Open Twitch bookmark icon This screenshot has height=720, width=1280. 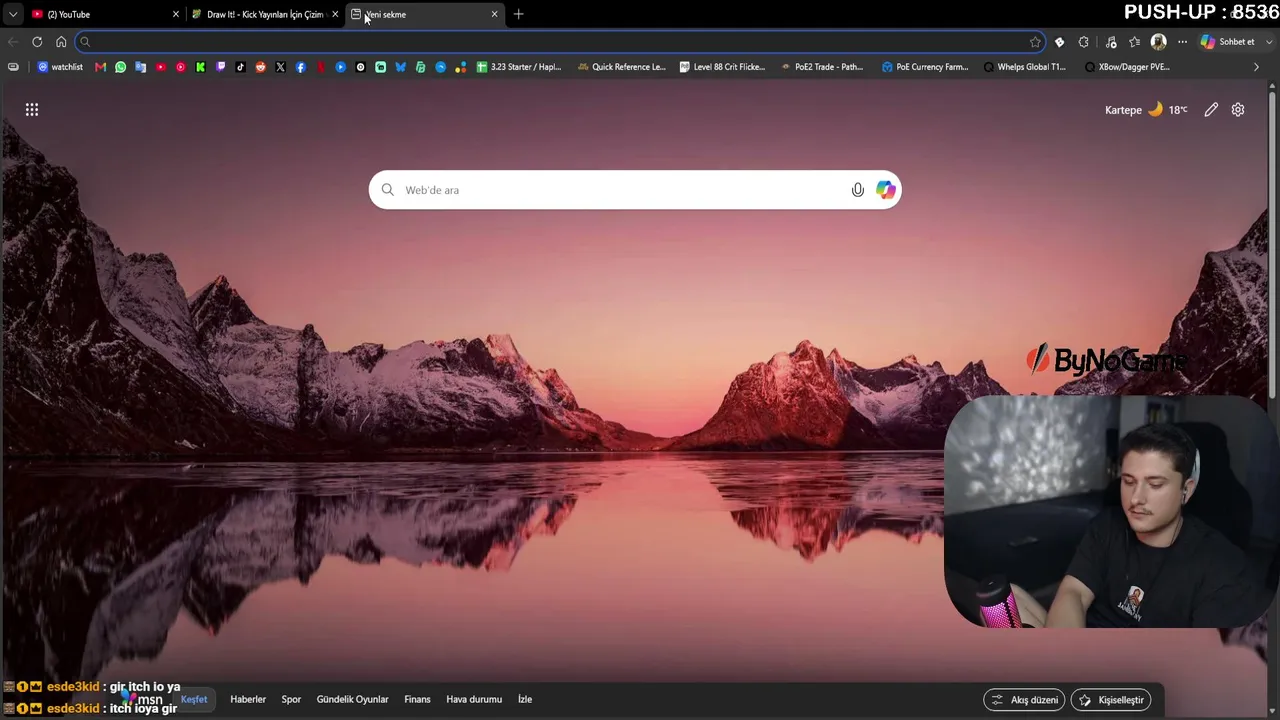point(220,67)
